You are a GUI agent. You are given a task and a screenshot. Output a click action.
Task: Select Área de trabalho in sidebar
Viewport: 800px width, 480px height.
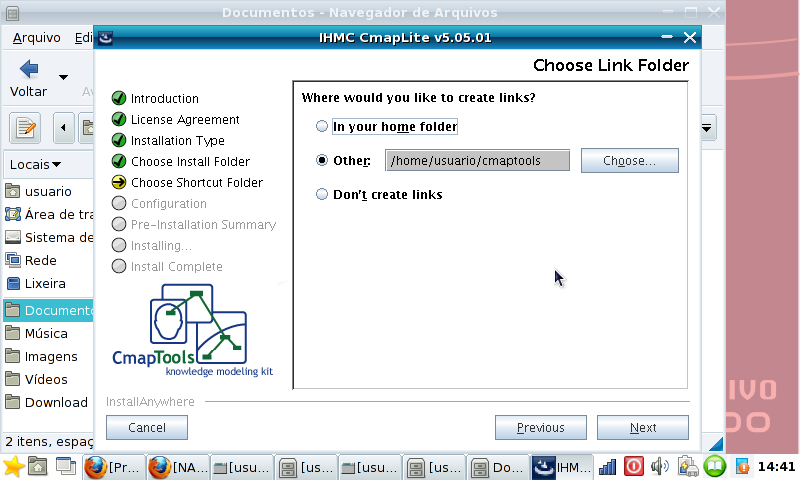[x=48, y=214]
